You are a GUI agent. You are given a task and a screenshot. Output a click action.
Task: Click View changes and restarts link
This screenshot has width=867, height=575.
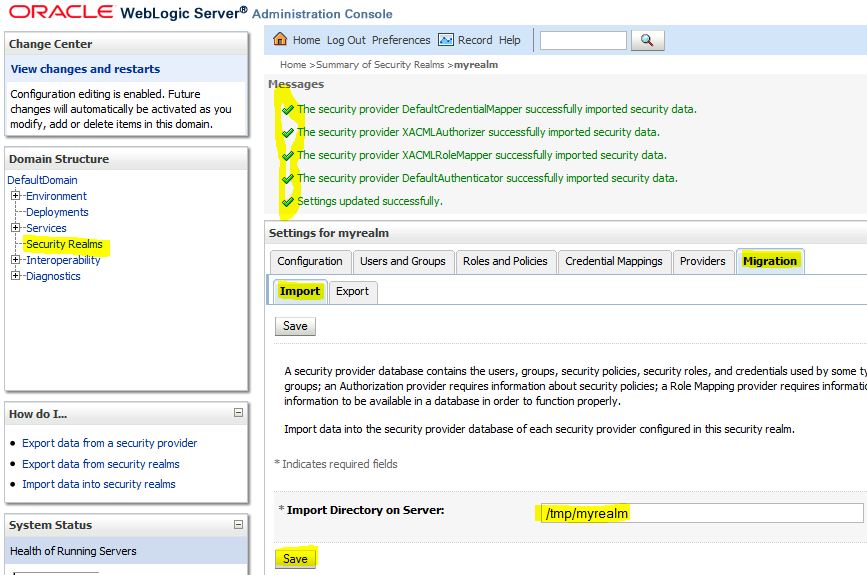[x=85, y=69]
